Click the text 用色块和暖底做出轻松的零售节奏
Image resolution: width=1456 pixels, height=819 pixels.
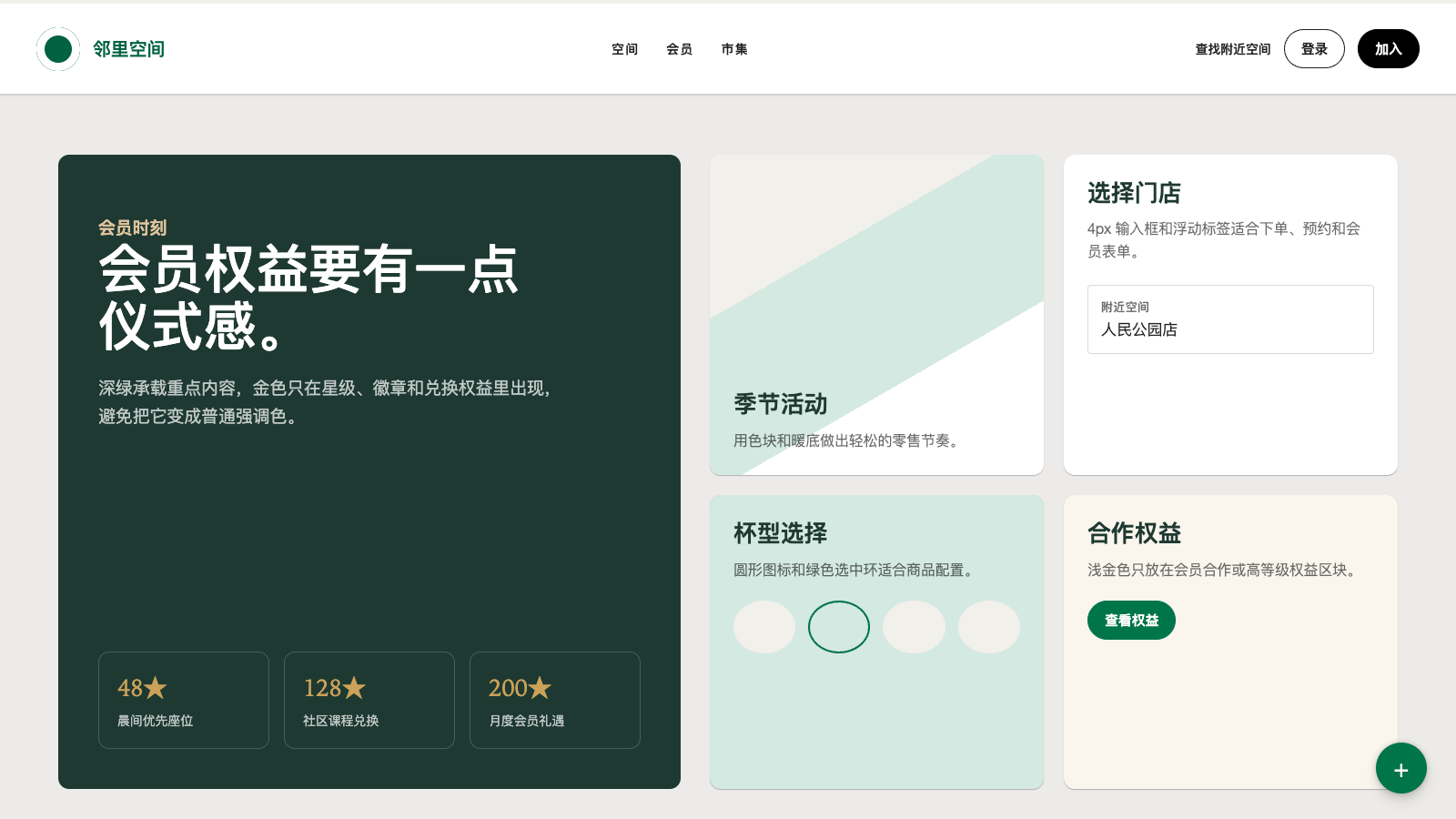pyautogui.click(x=846, y=440)
